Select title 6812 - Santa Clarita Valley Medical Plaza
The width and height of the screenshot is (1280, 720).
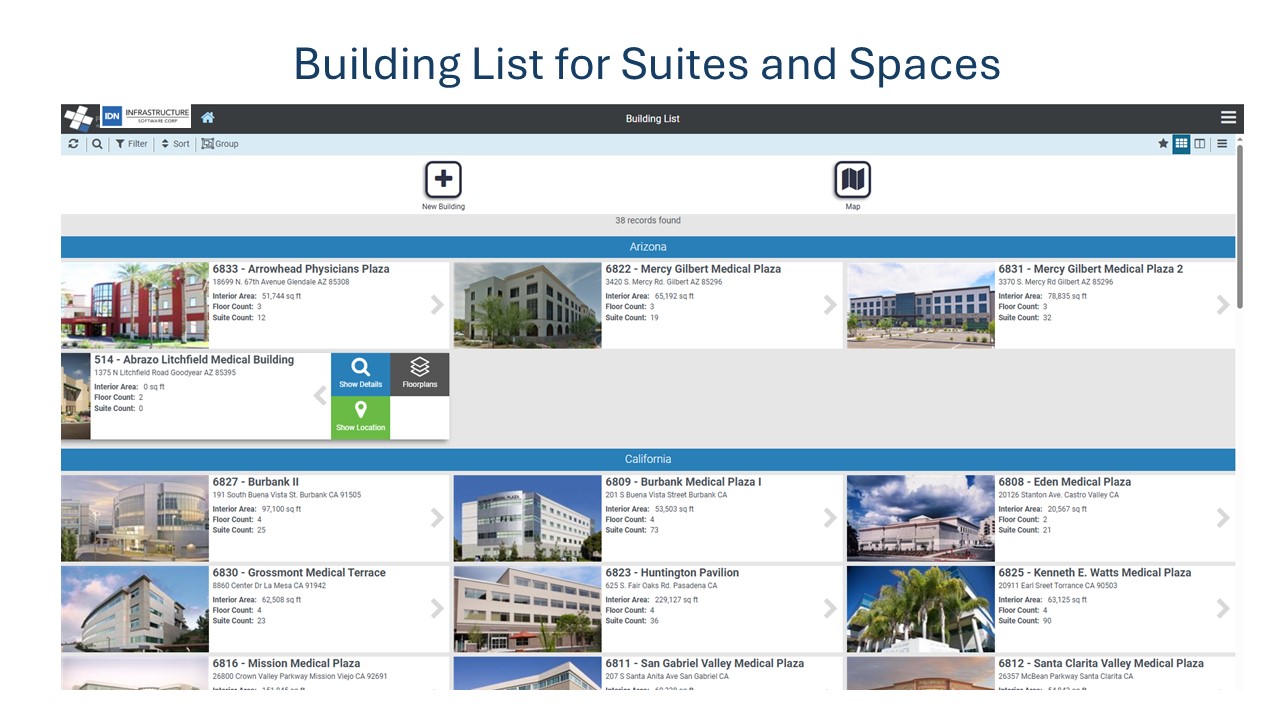pos(1100,664)
